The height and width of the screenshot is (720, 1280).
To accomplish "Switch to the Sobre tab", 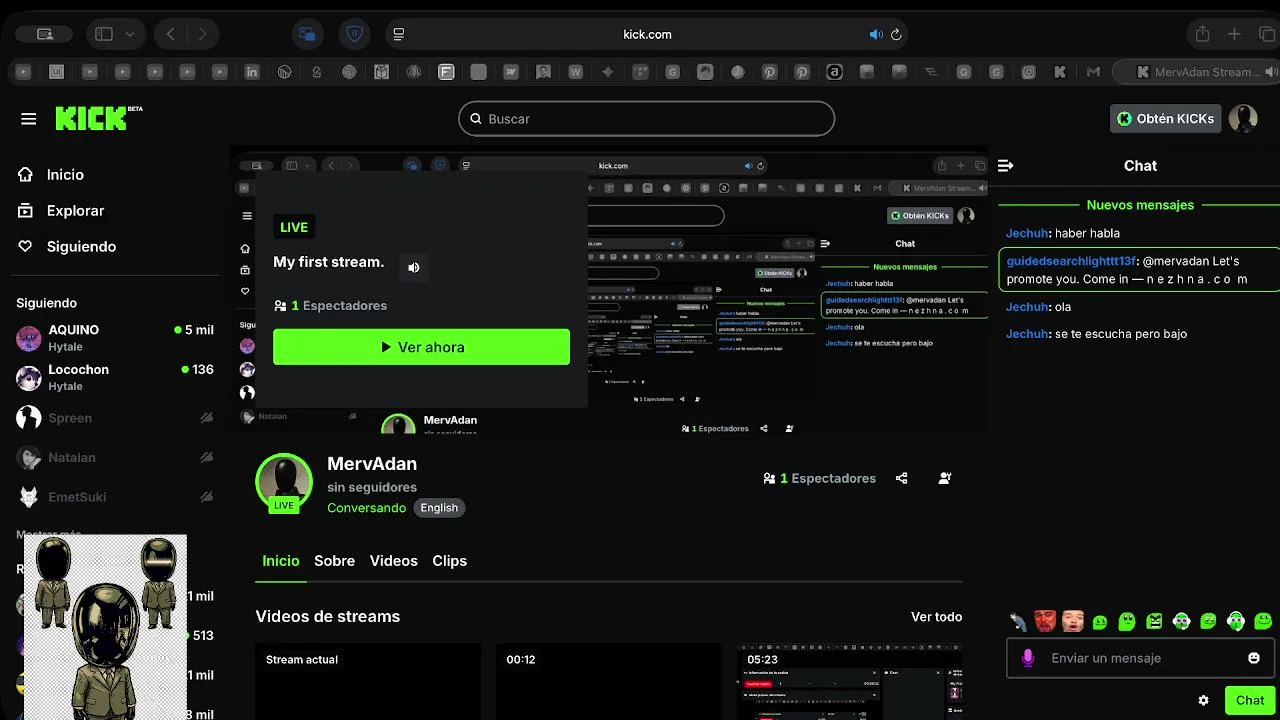I will pos(334,561).
